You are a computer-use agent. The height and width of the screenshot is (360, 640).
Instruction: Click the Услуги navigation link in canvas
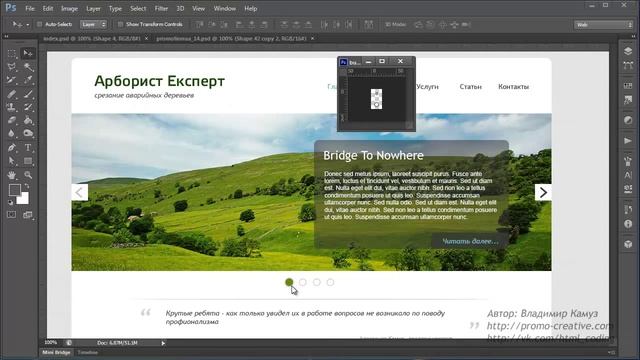point(427,87)
